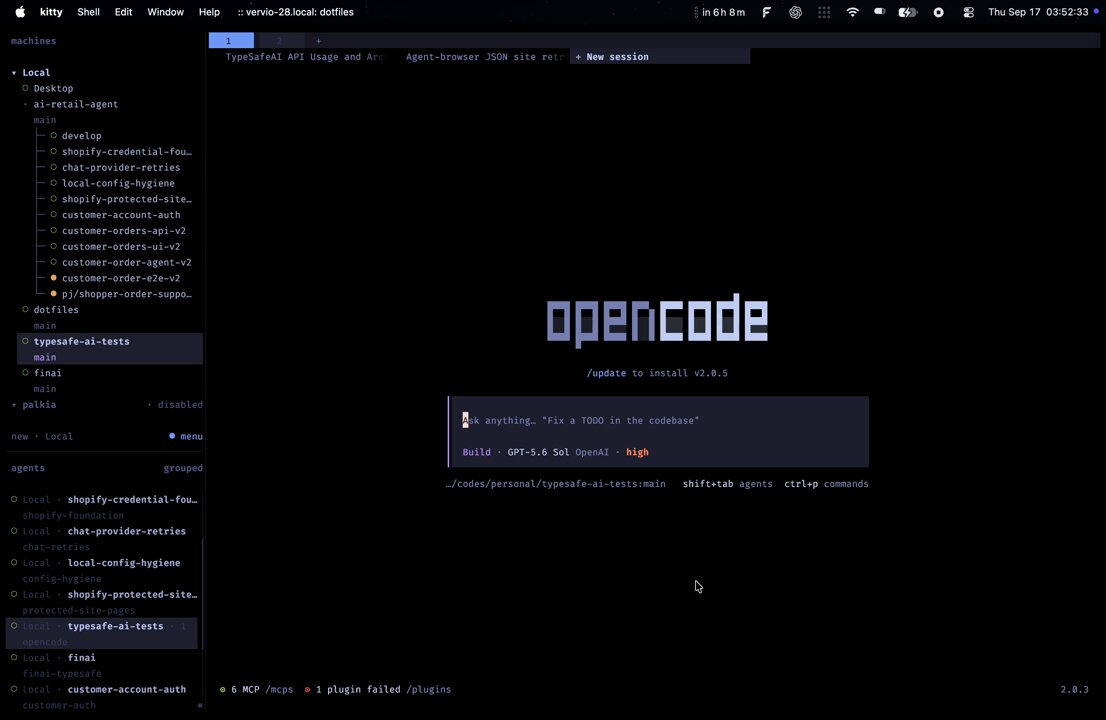Screen dimensions: 1106x720
Task: Open the TypeSafeAI API Usage session tab
Action: (x=304, y=56)
